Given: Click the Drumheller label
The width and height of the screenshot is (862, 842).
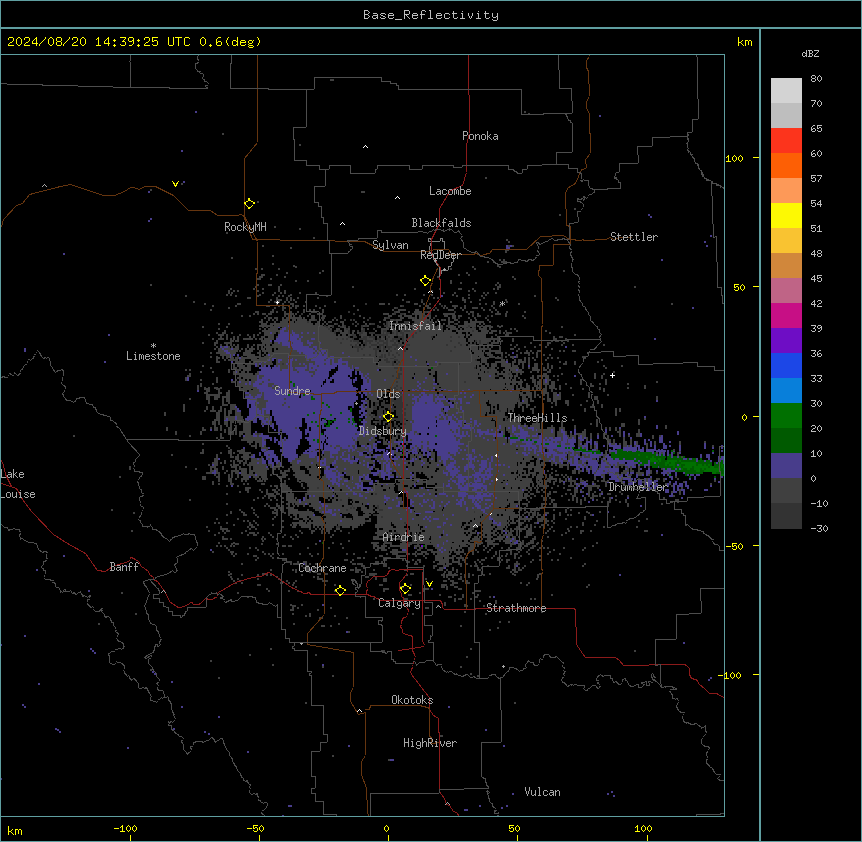Looking at the screenshot, I should pos(638,487).
